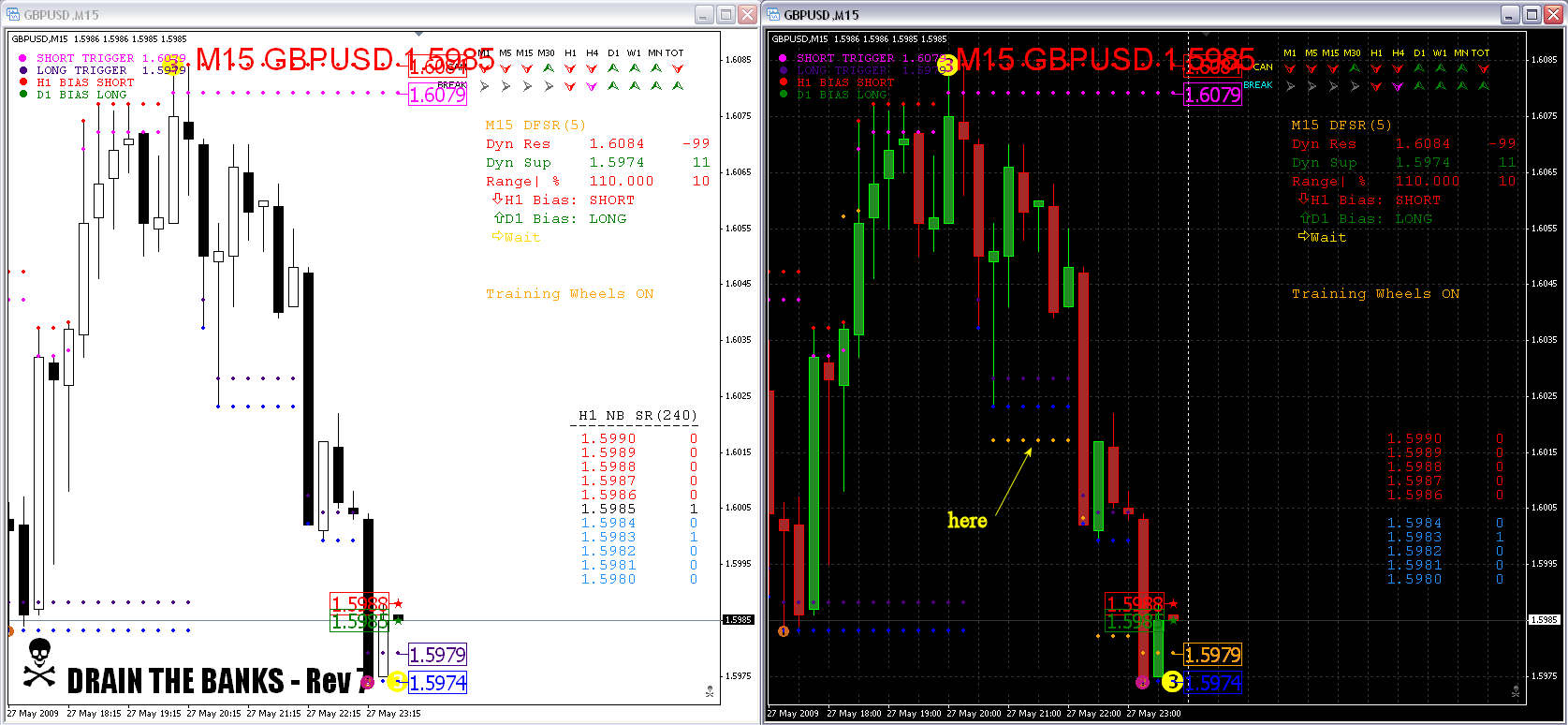Close the left GBPUSD,M15 window
Viewport: 1568px width, 725px height.
pyautogui.click(x=747, y=14)
